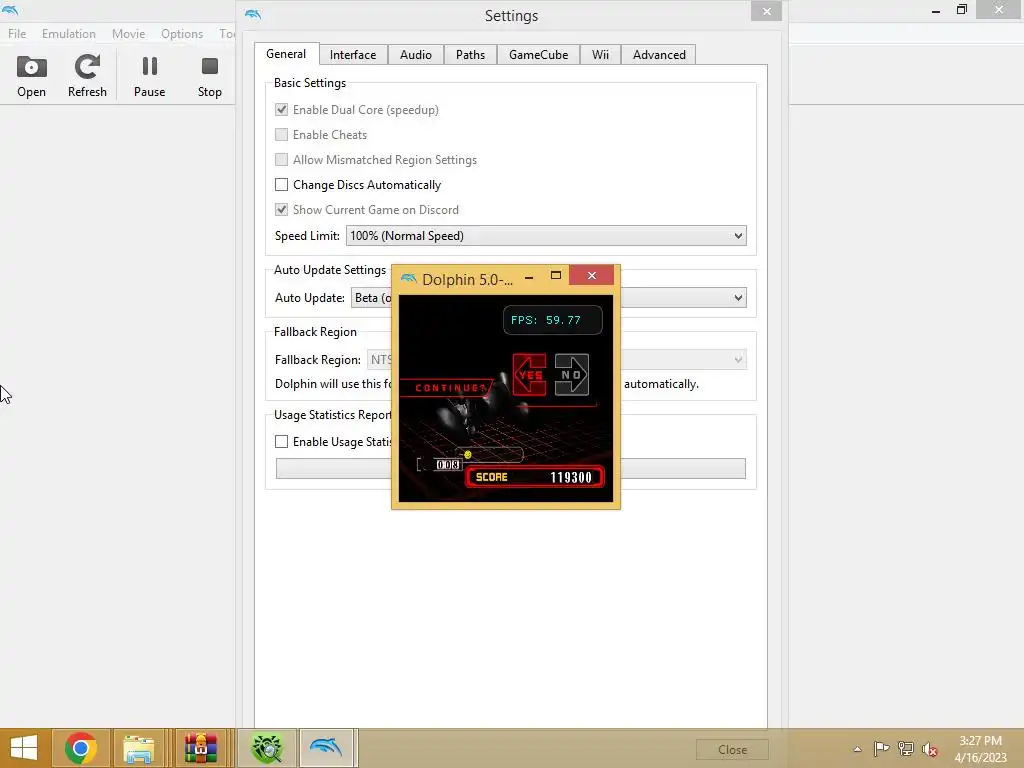Click the CONTINUE? prompt in the game
1024x768 pixels.
point(451,388)
